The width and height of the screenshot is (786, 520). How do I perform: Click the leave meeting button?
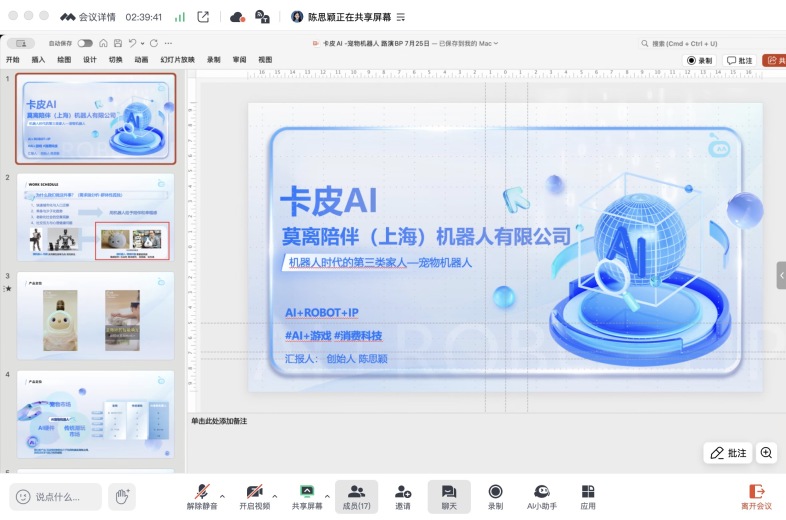pos(756,496)
